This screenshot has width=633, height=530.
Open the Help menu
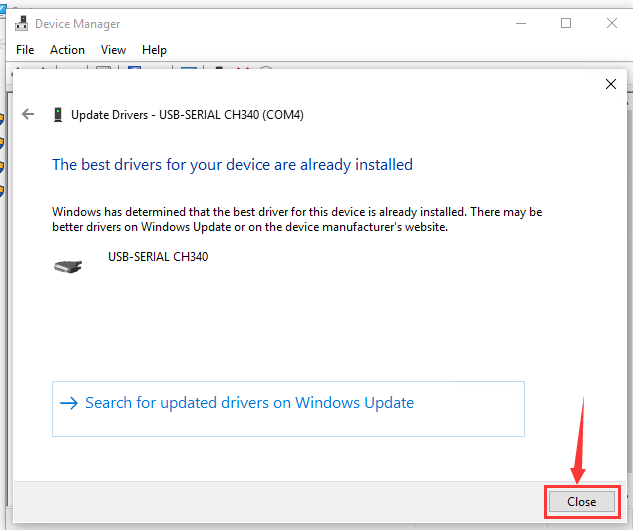coord(154,50)
